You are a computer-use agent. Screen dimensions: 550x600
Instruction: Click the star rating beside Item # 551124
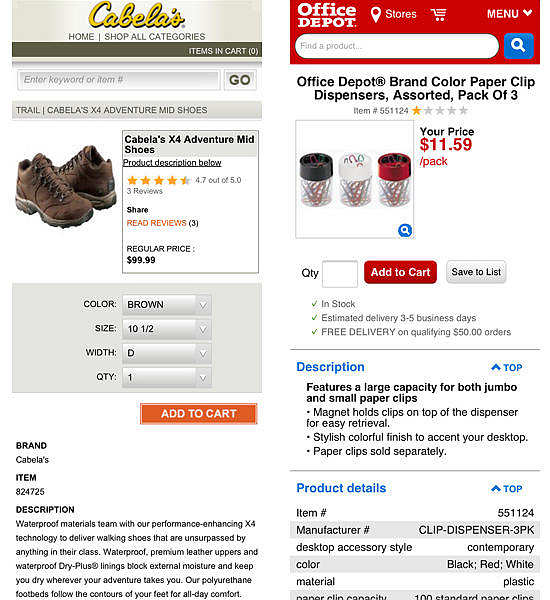coord(440,111)
